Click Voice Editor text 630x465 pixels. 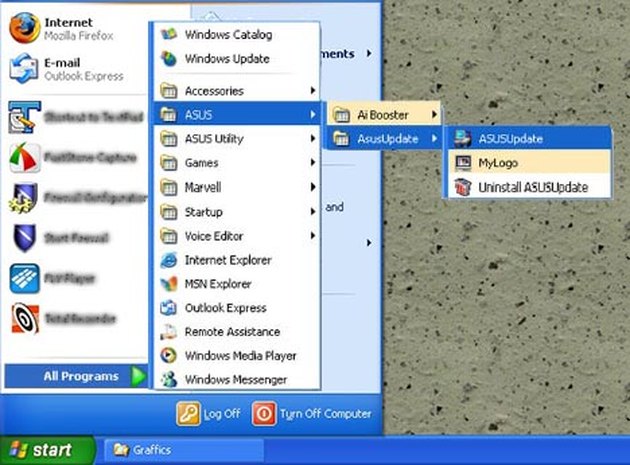coord(214,236)
